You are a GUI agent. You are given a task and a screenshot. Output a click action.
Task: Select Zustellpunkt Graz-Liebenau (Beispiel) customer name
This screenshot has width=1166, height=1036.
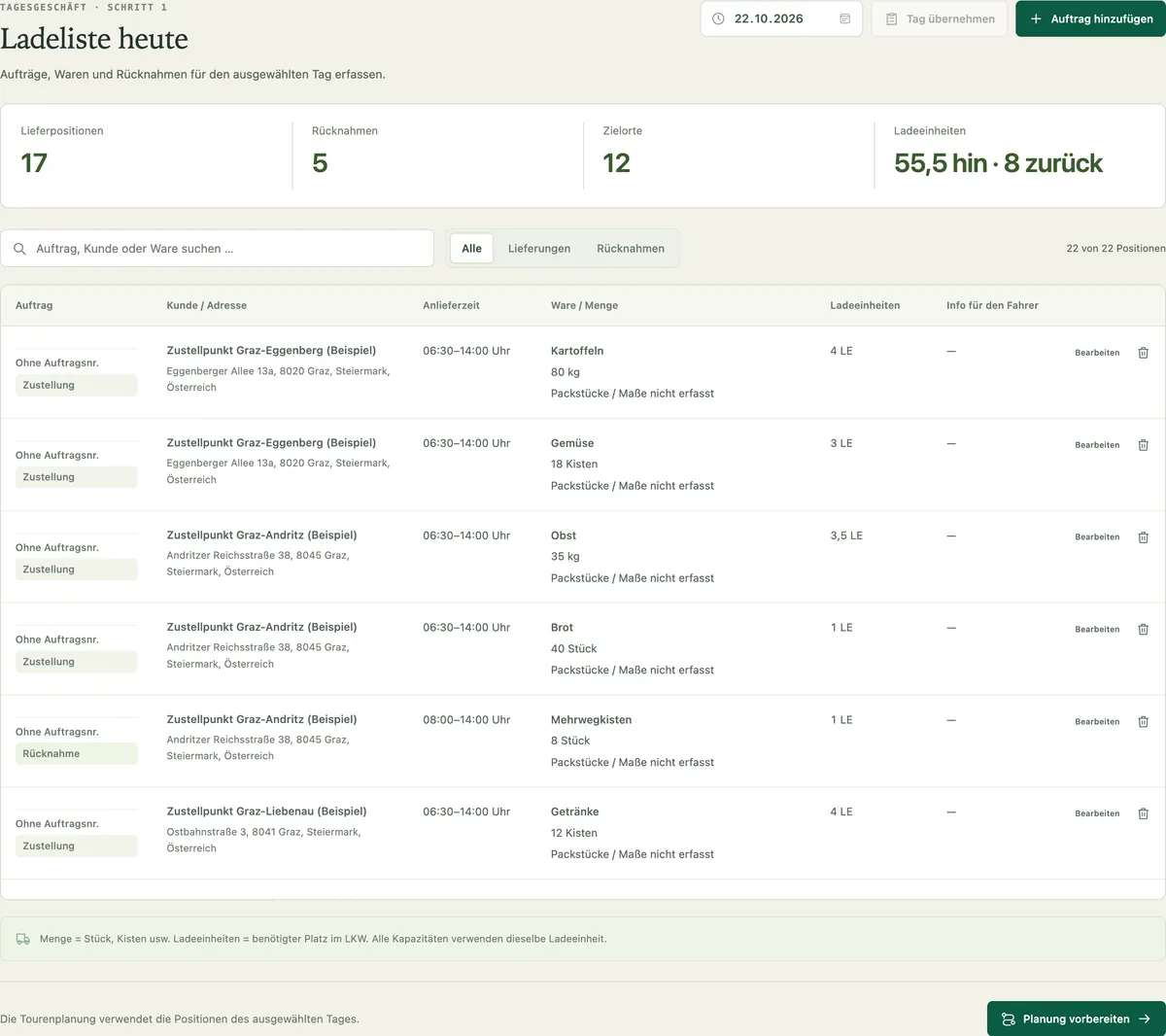[266, 812]
